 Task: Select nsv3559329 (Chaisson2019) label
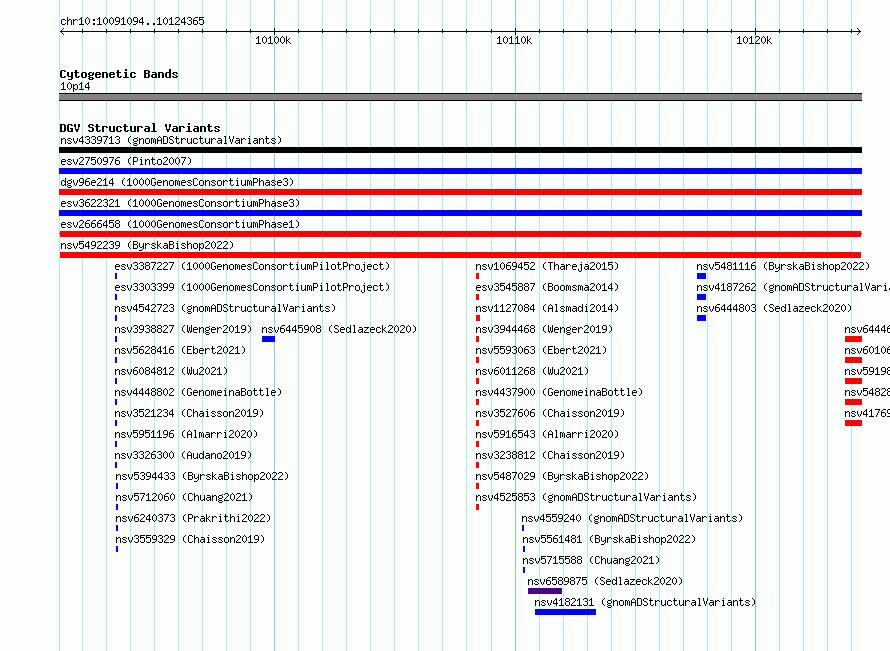pyautogui.click(x=190, y=539)
